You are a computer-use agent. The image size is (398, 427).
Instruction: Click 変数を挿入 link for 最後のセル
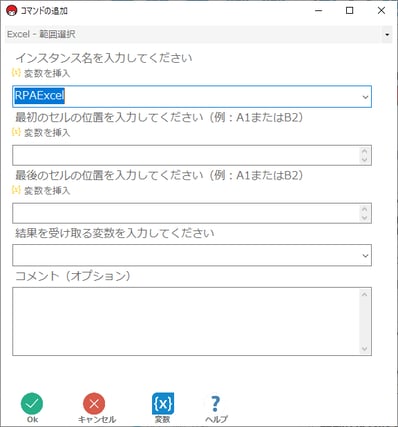point(47,191)
